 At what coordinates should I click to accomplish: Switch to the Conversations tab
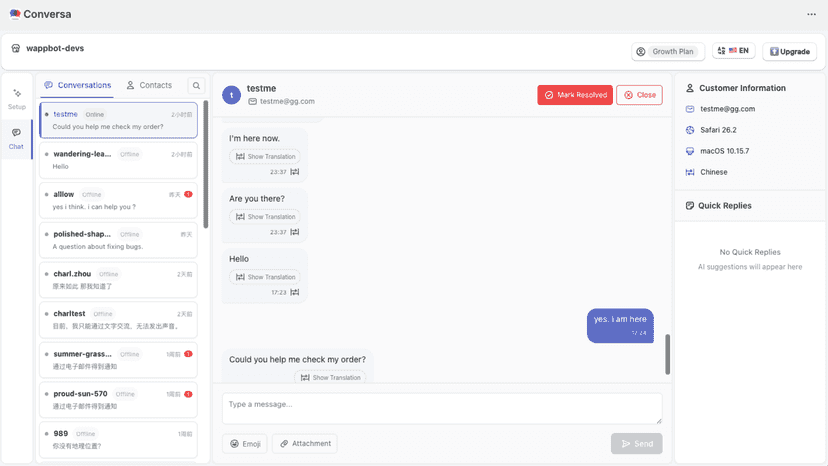(78, 85)
